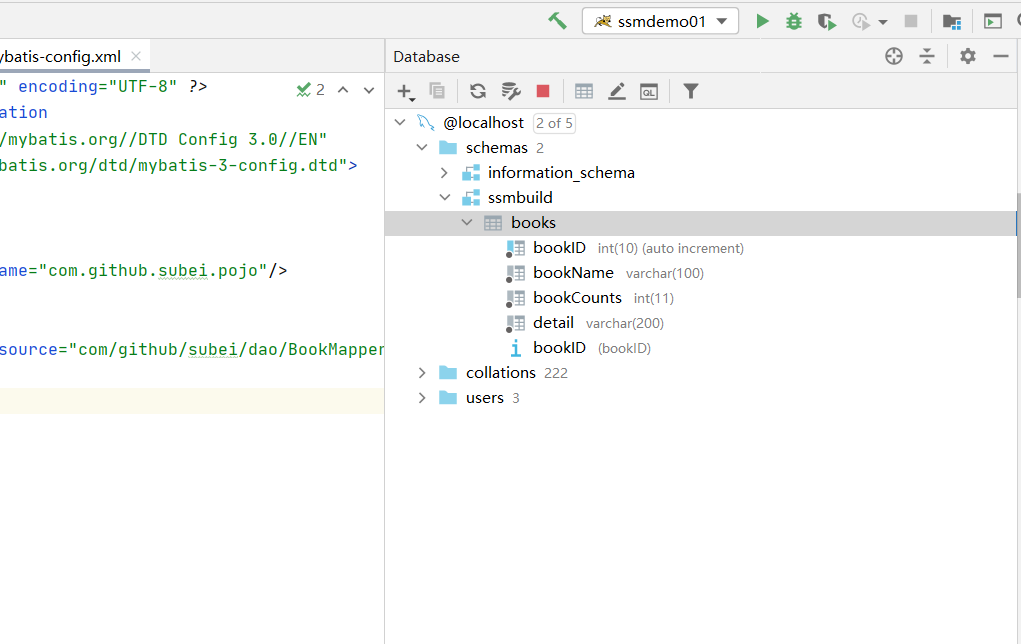Open table editor grid icon in Database toolbar
This screenshot has height=644, width=1021.
click(x=584, y=91)
